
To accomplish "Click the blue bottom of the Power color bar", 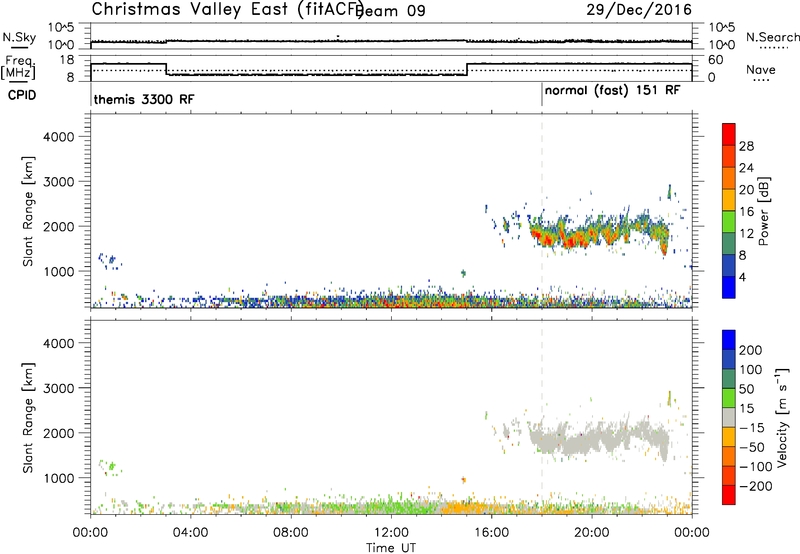I will tap(729, 287).
